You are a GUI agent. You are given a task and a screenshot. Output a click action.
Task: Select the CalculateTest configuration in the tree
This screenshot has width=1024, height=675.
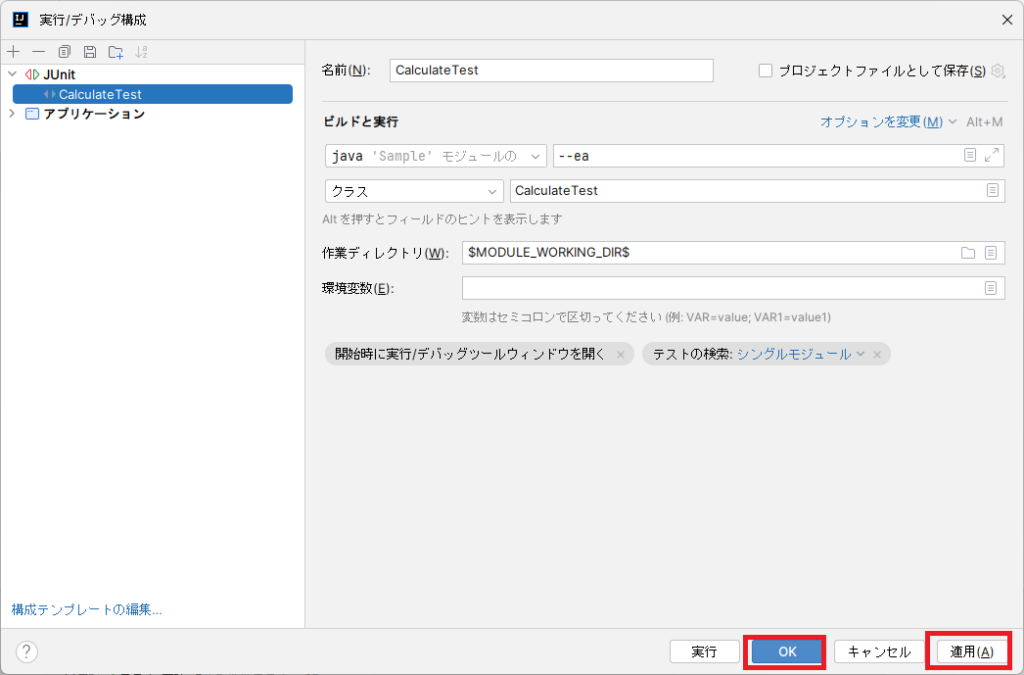pos(153,94)
